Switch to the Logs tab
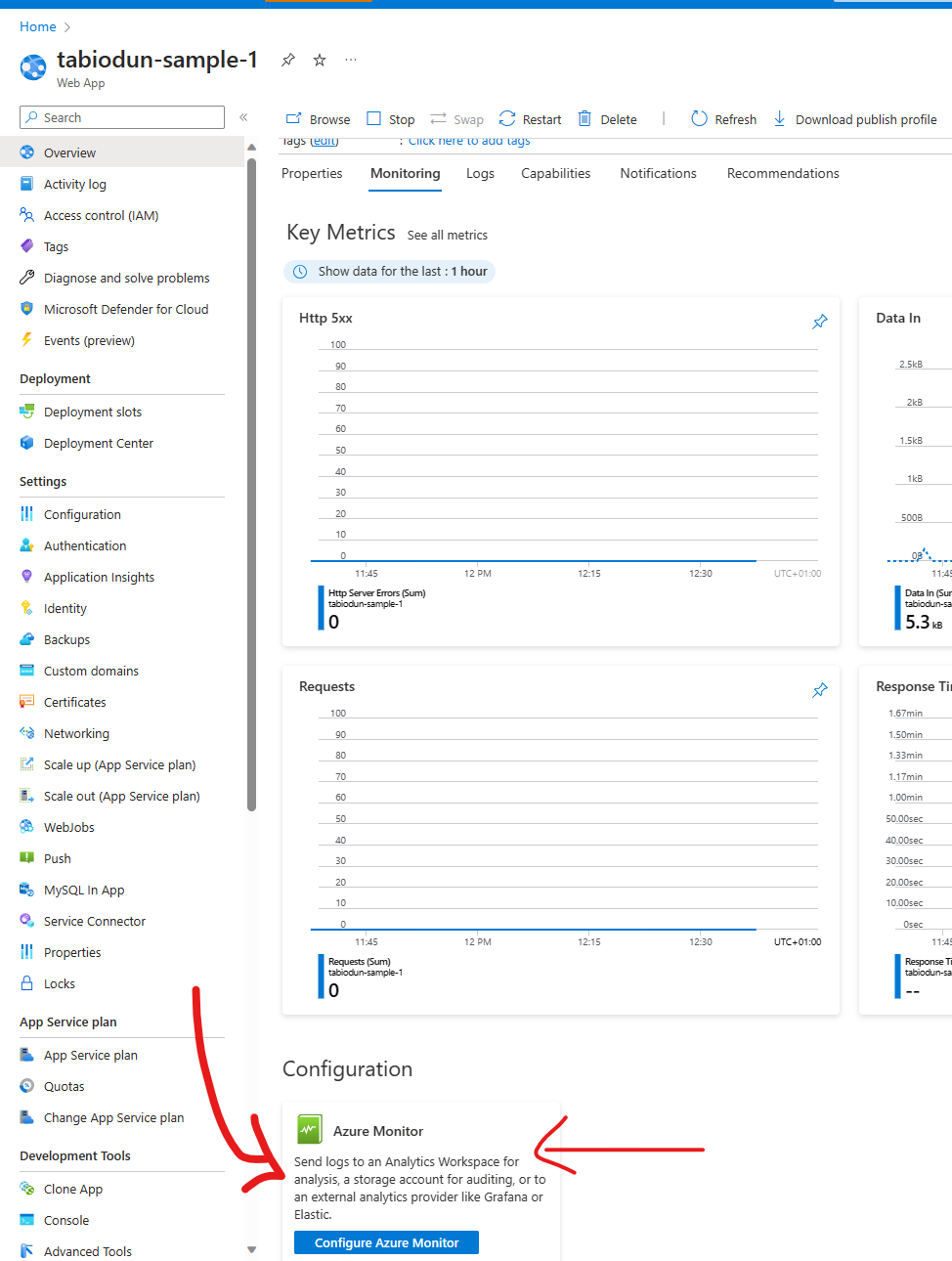952x1261 pixels. click(x=480, y=173)
